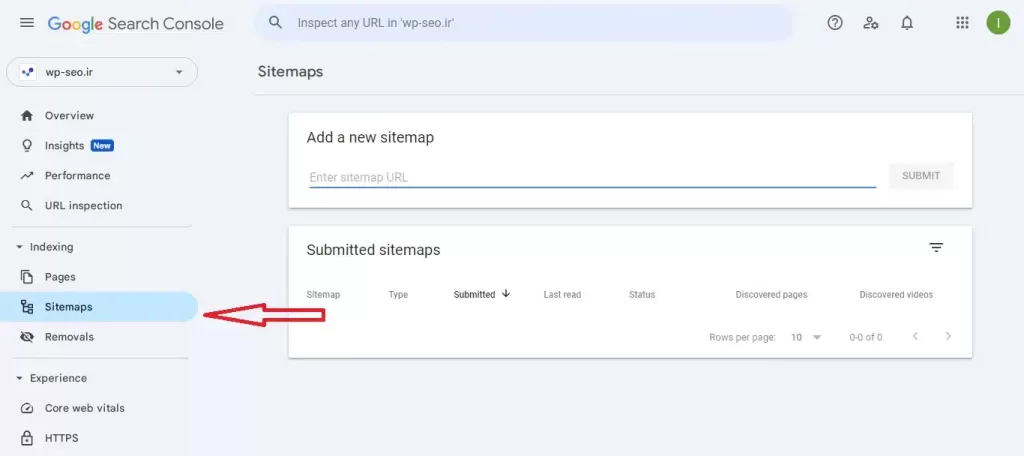
Task: Open the Google apps grid icon
Action: 962,23
